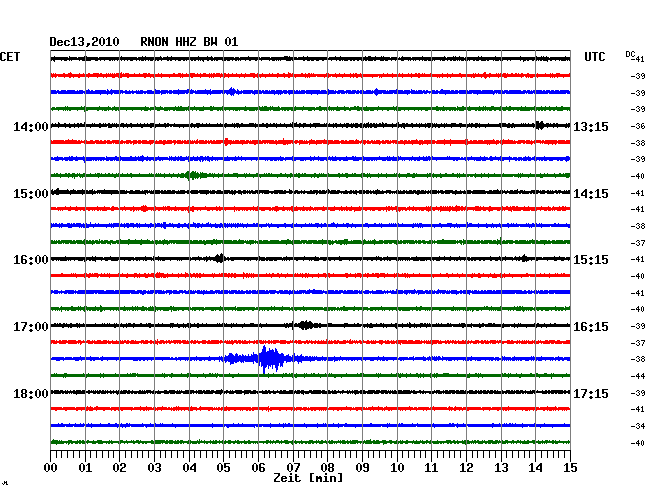Click minute tick label 03
Viewport: 650px width, 494px height.
(x=154, y=468)
